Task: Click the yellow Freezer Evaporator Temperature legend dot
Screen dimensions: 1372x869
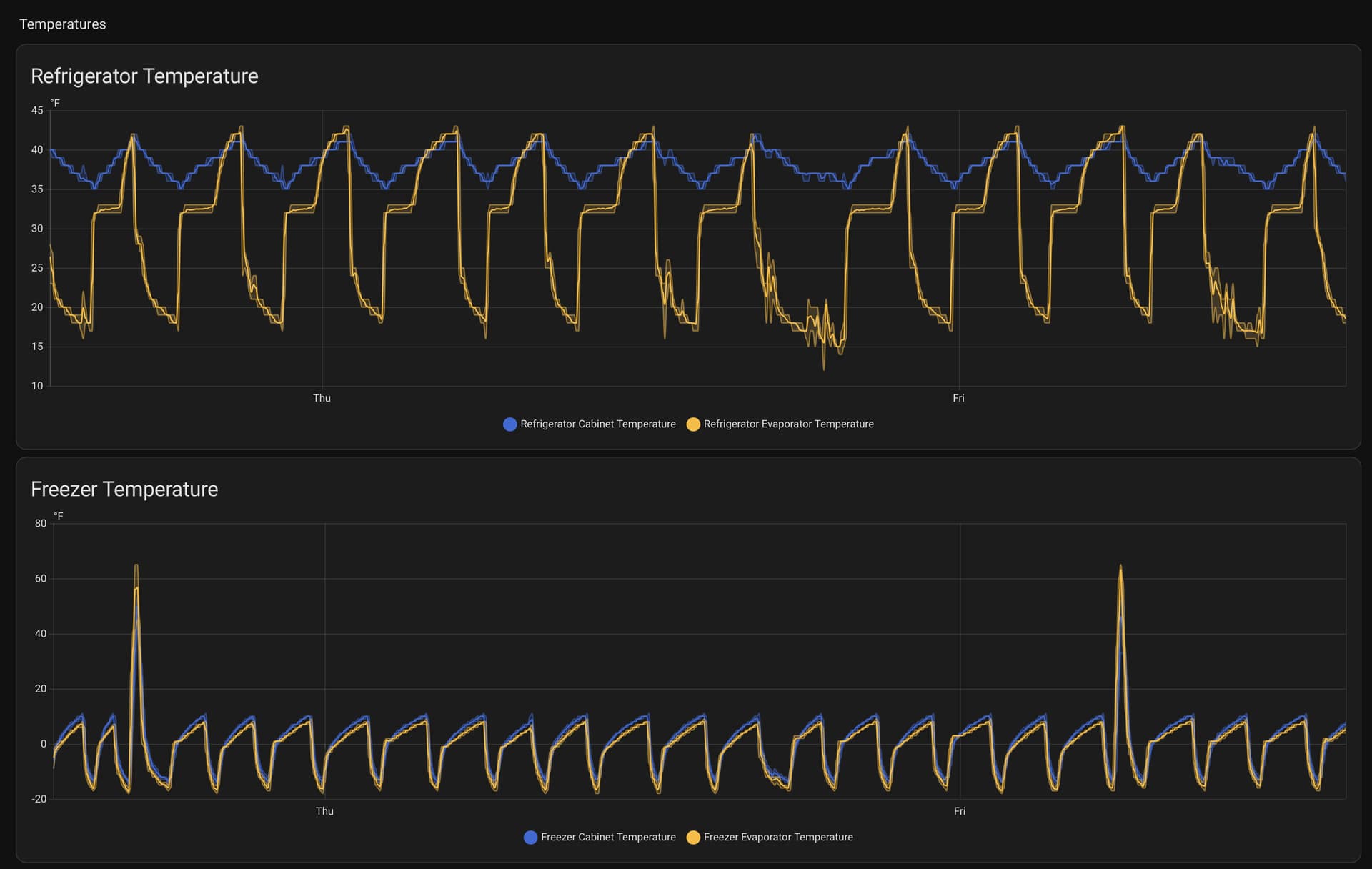Action: tap(692, 838)
